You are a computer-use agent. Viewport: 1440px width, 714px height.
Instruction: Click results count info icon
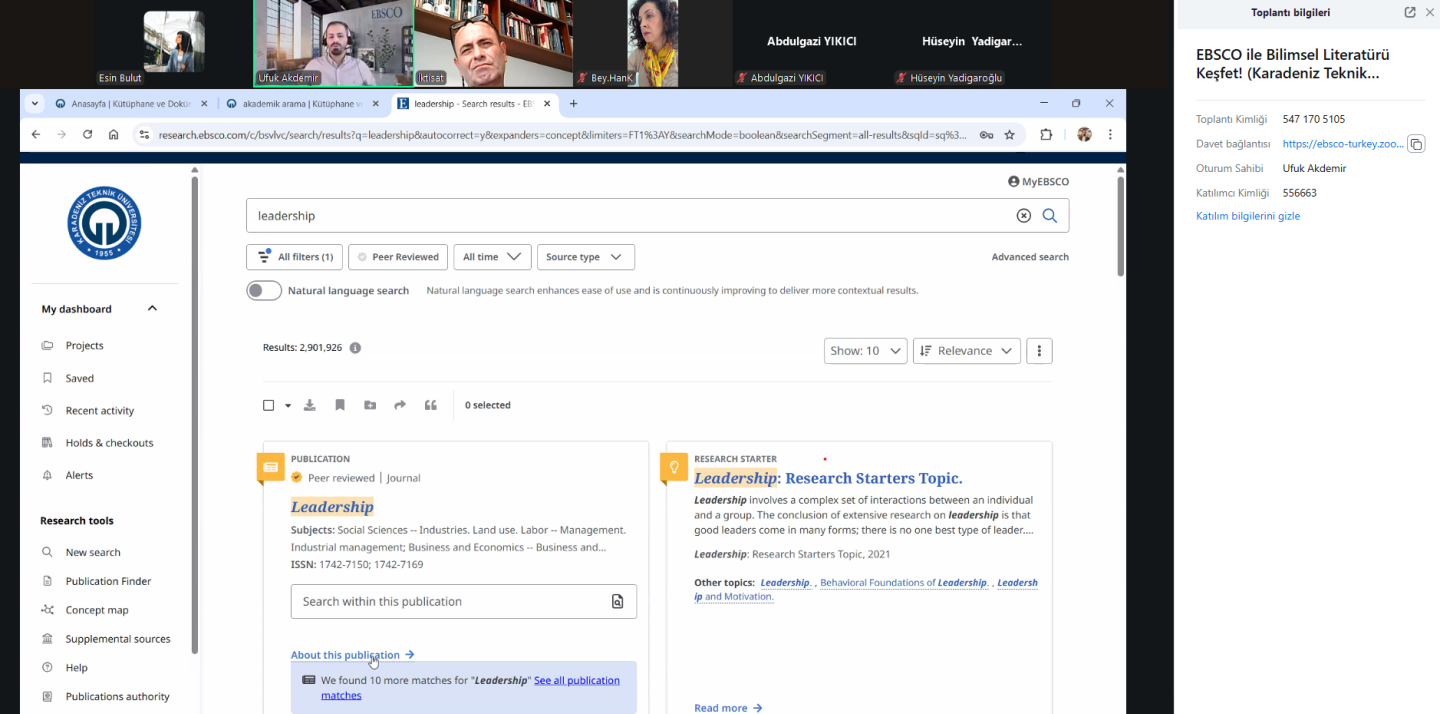click(355, 348)
